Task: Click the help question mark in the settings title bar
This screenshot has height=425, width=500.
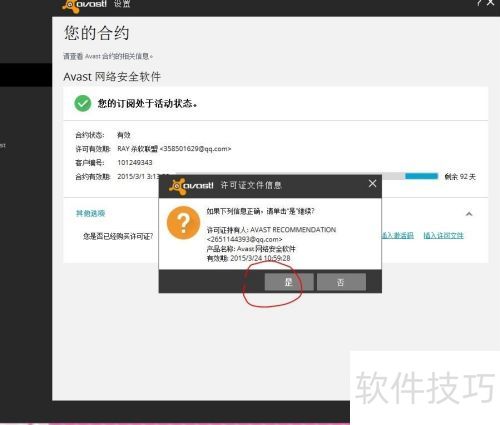Action: pyautogui.click(x=478, y=3)
